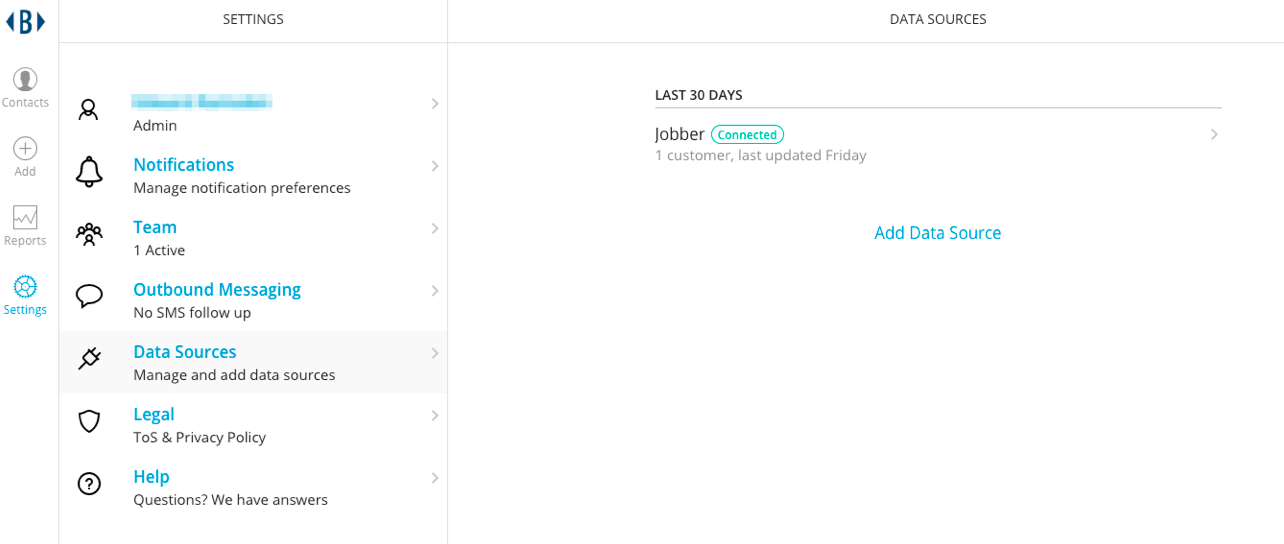Expand Team row chevron arrow
The width and height of the screenshot is (1284, 544).
[x=435, y=228]
